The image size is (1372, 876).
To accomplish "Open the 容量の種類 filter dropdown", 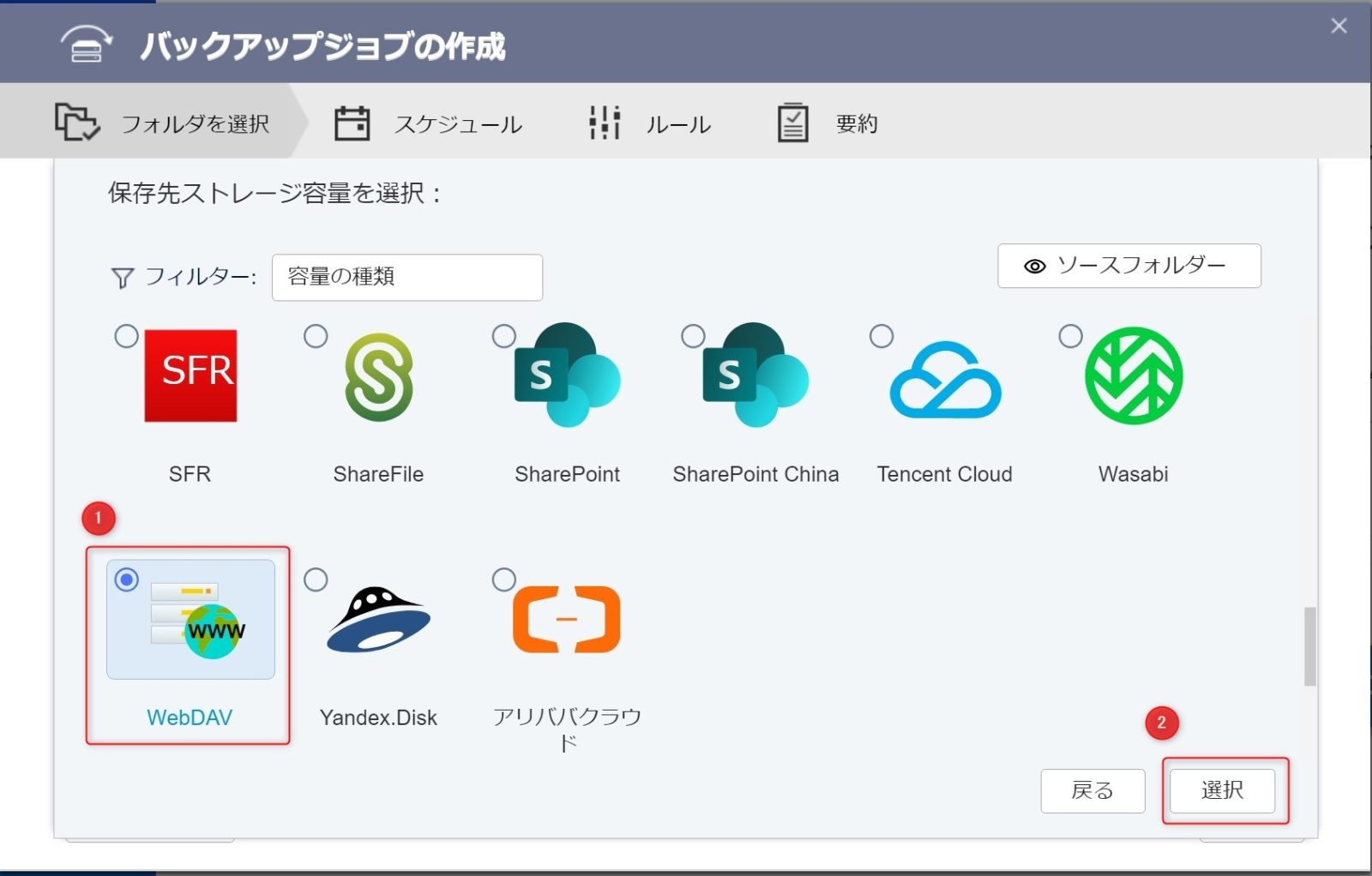I will coord(406,277).
